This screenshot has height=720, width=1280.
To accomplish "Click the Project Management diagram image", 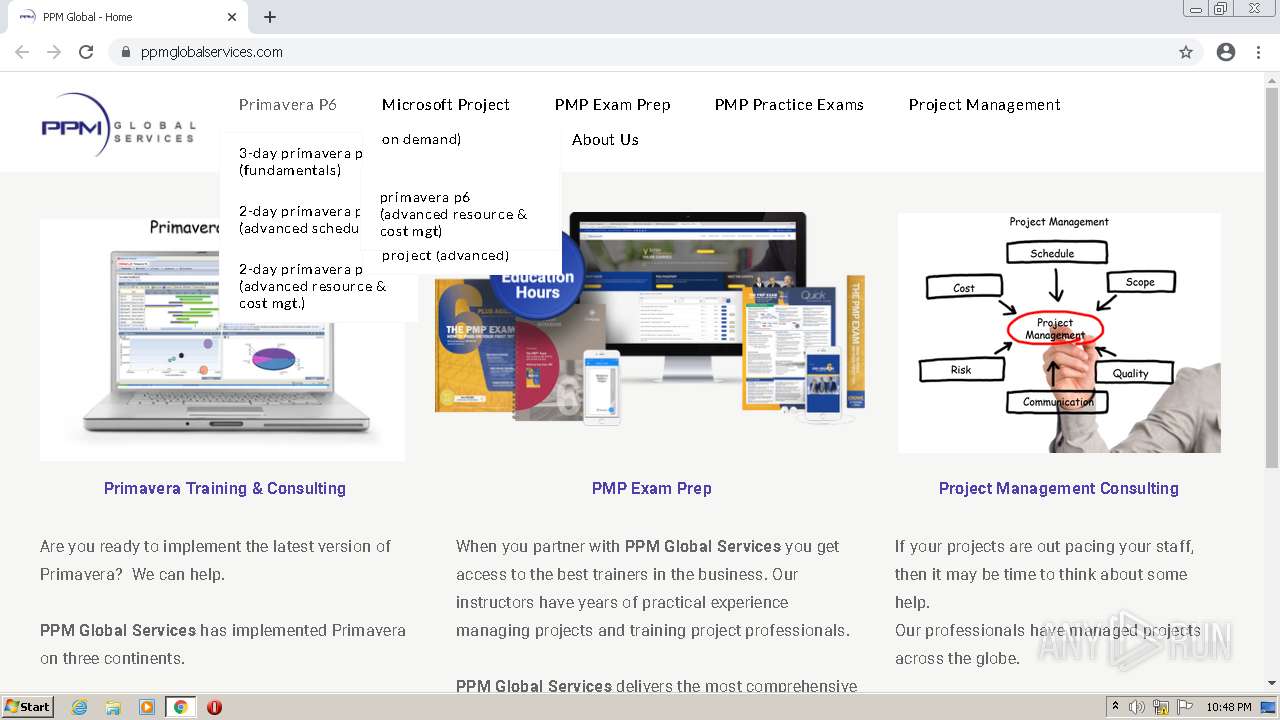I will [x=1059, y=333].
